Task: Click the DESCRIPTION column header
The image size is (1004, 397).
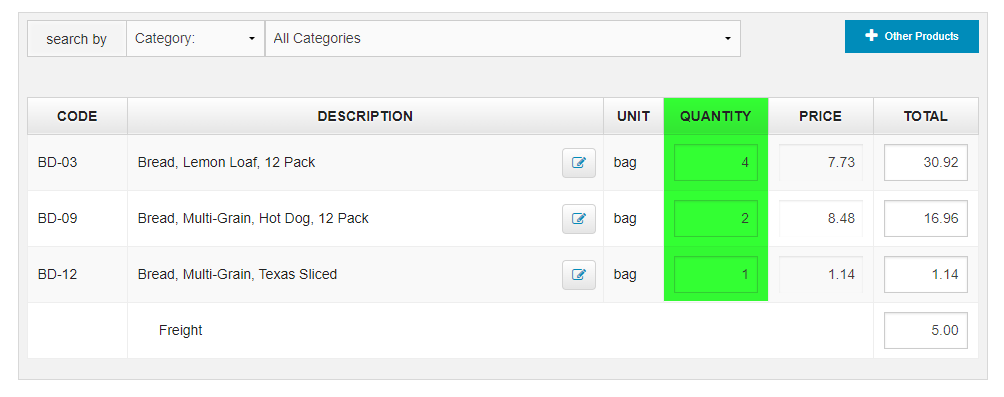Action: click(366, 117)
